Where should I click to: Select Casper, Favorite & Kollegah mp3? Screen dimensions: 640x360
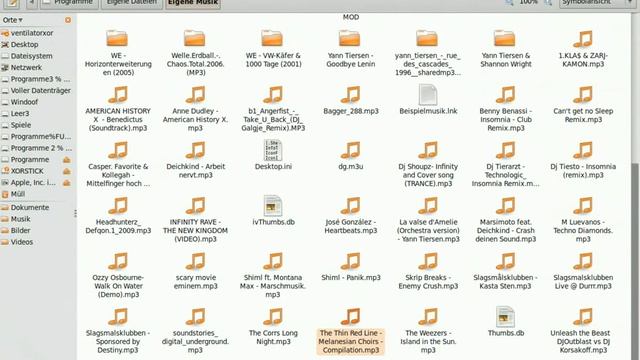pos(118,164)
